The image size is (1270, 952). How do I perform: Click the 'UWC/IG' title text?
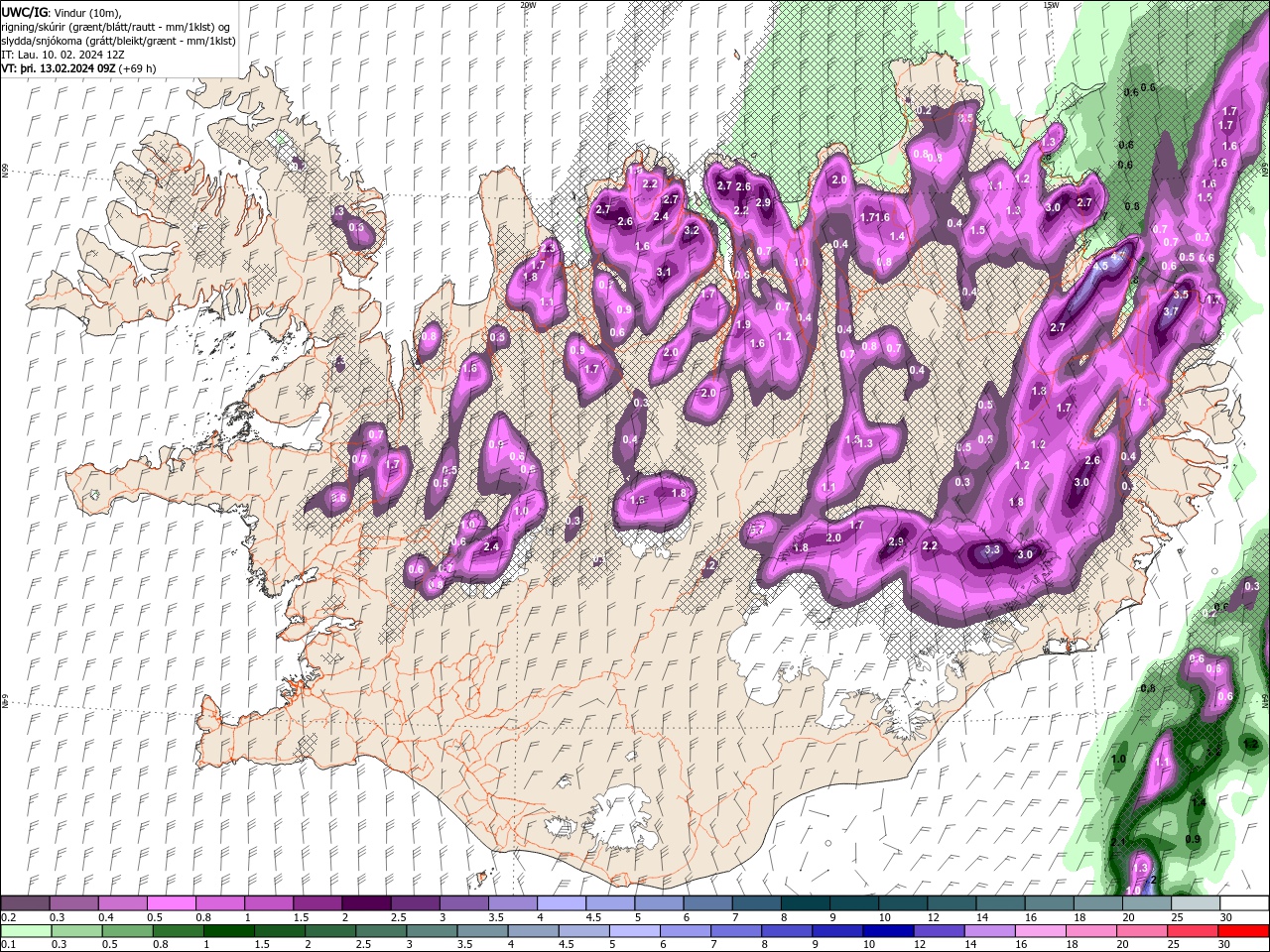tap(25, 12)
